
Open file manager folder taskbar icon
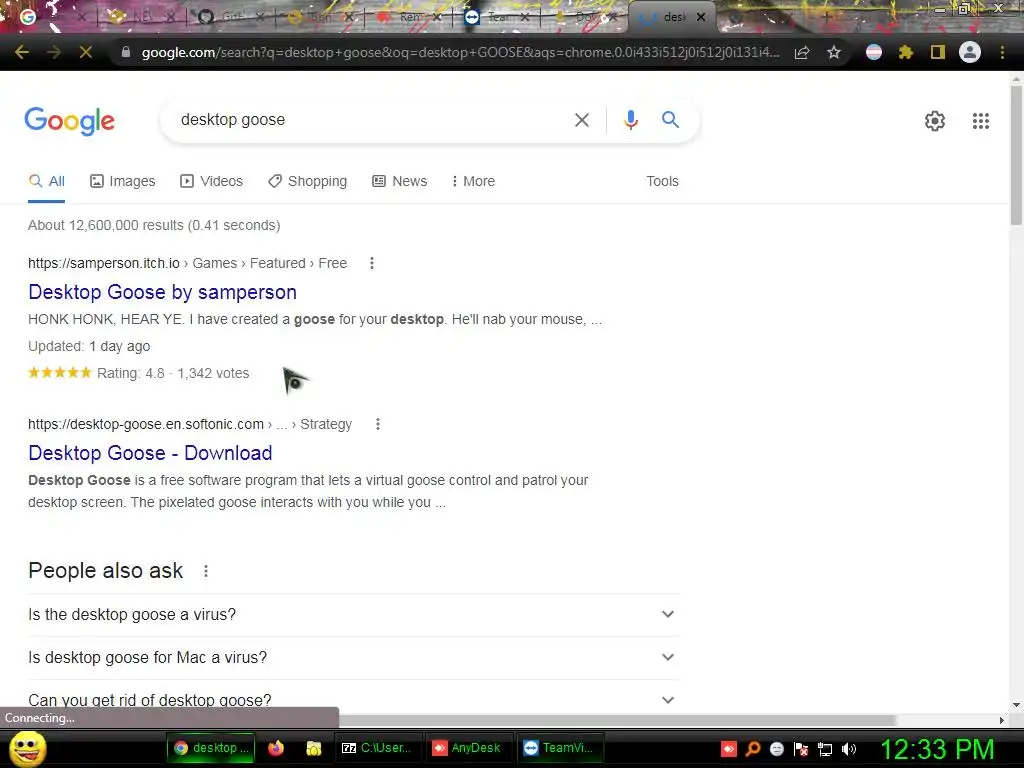[x=314, y=748]
